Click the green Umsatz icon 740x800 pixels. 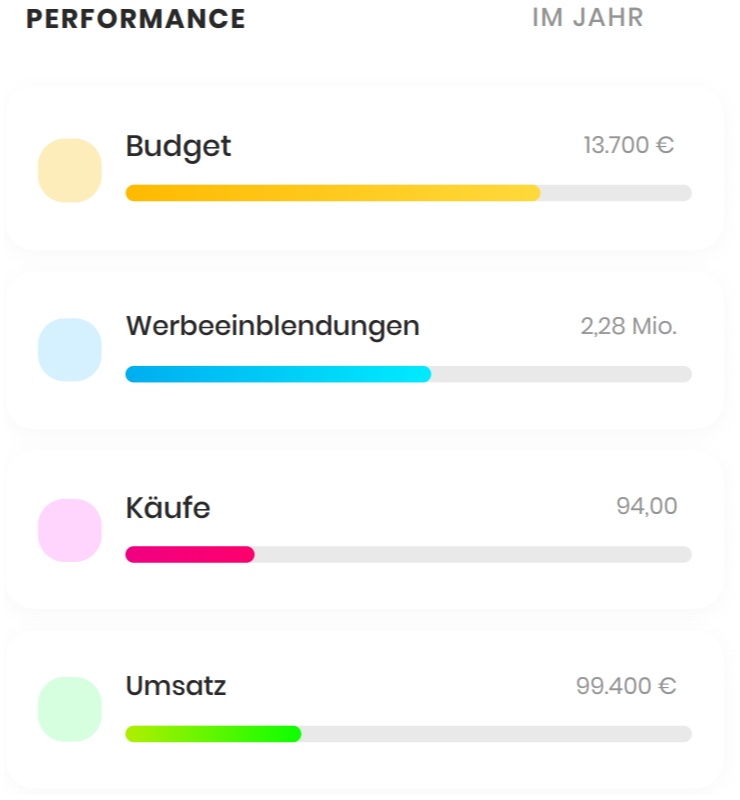[x=70, y=709]
